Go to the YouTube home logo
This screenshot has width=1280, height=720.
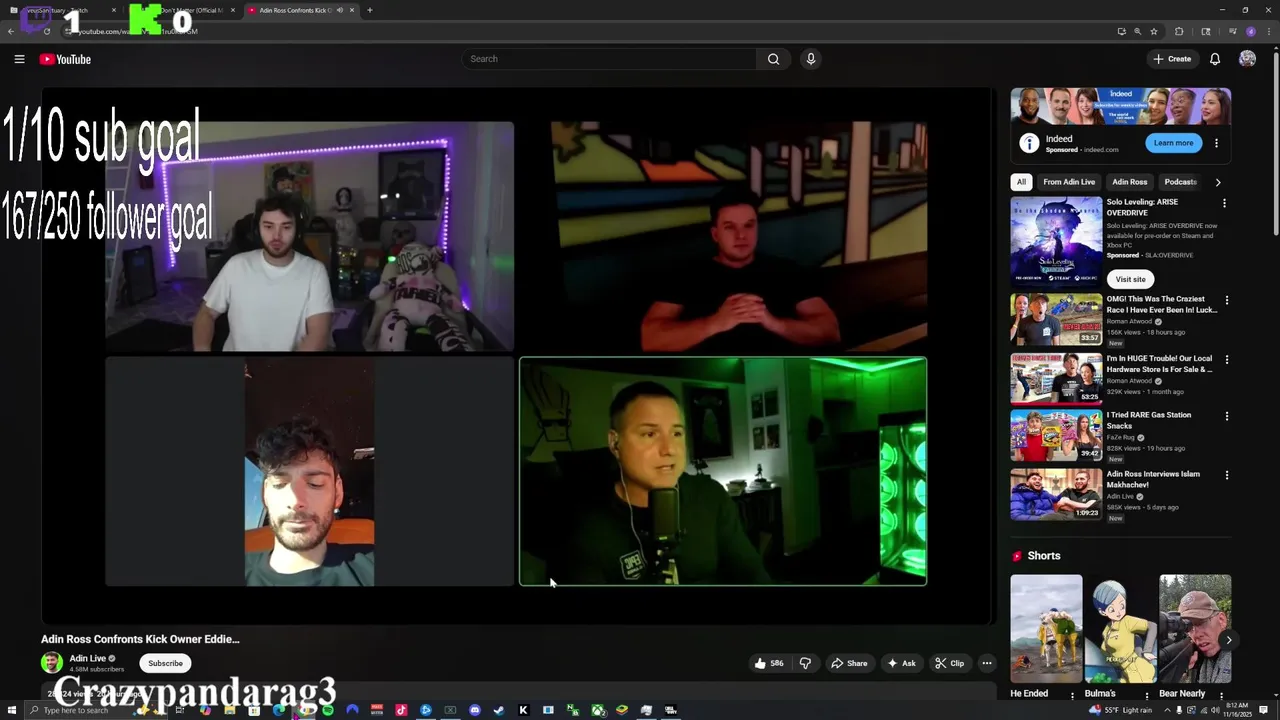pyautogui.click(x=65, y=59)
